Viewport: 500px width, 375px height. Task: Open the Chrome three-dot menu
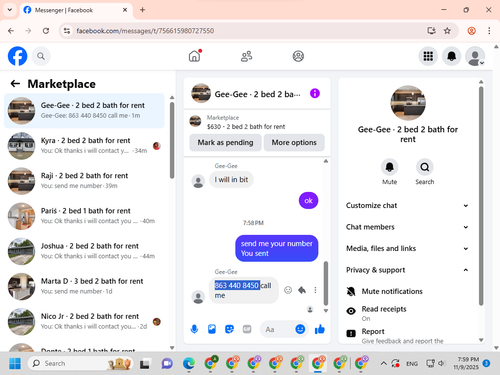(489, 31)
